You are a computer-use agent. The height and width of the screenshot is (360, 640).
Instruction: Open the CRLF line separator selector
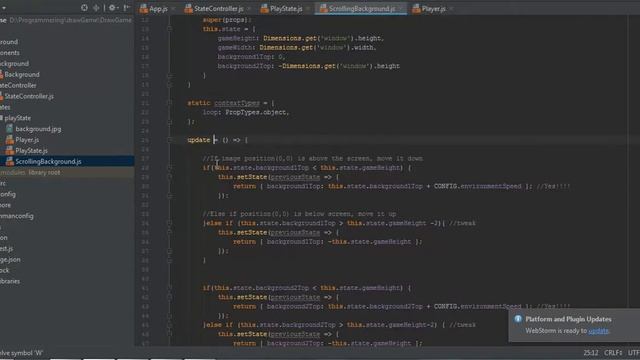[613, 353]
